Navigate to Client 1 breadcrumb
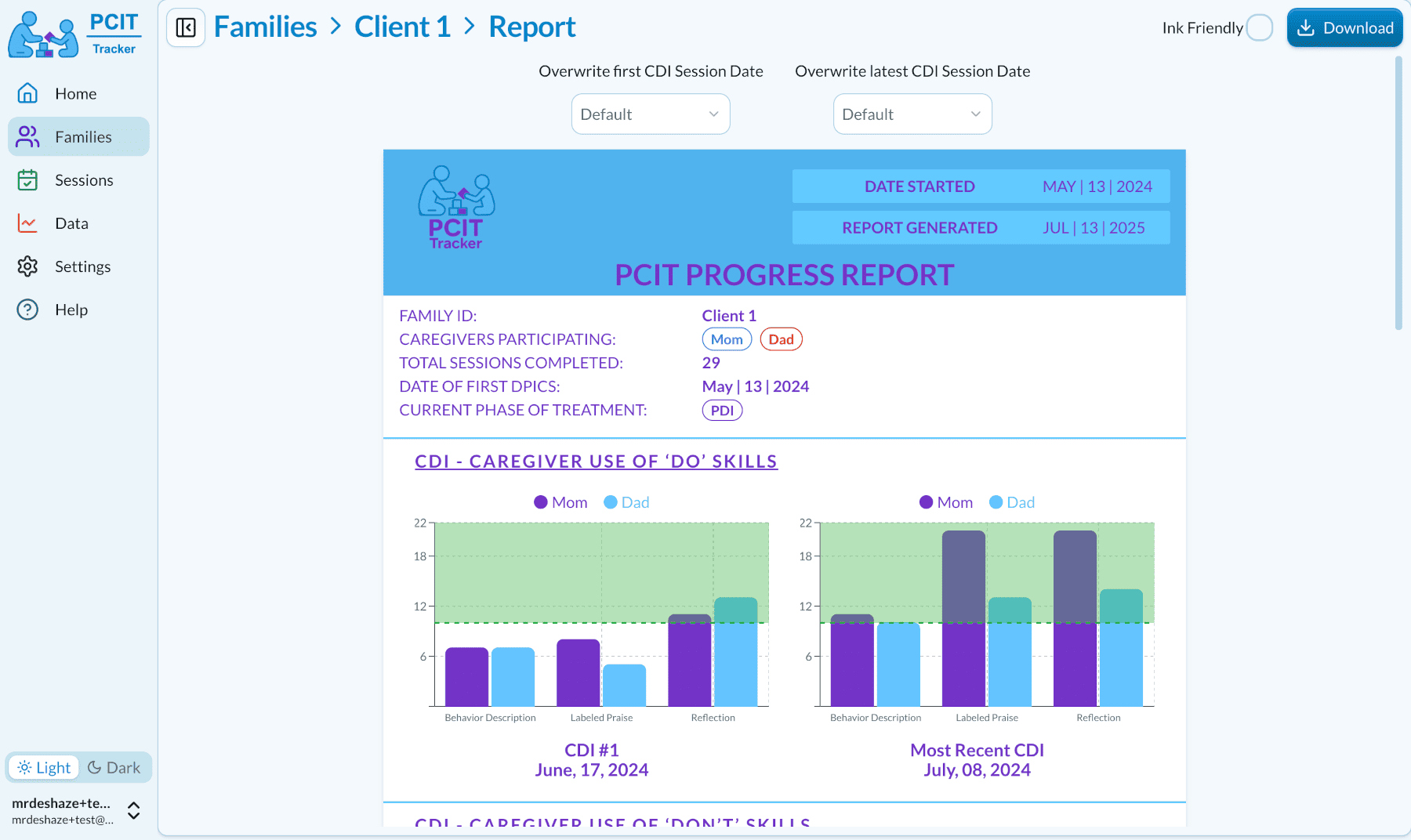Screen dimensions: 1411x840 (402, 27)
